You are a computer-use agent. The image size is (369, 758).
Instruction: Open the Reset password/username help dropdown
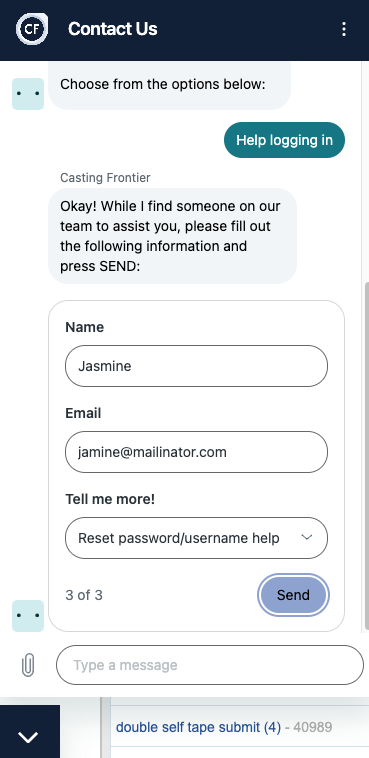[196, 538]
